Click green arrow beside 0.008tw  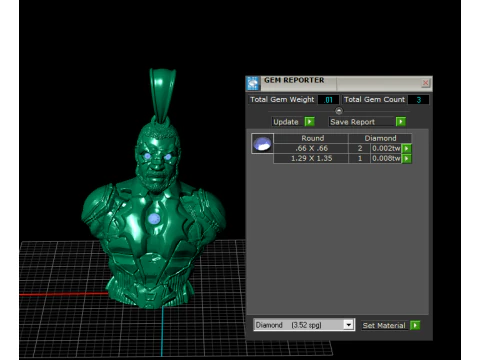(x=407, y=158)
